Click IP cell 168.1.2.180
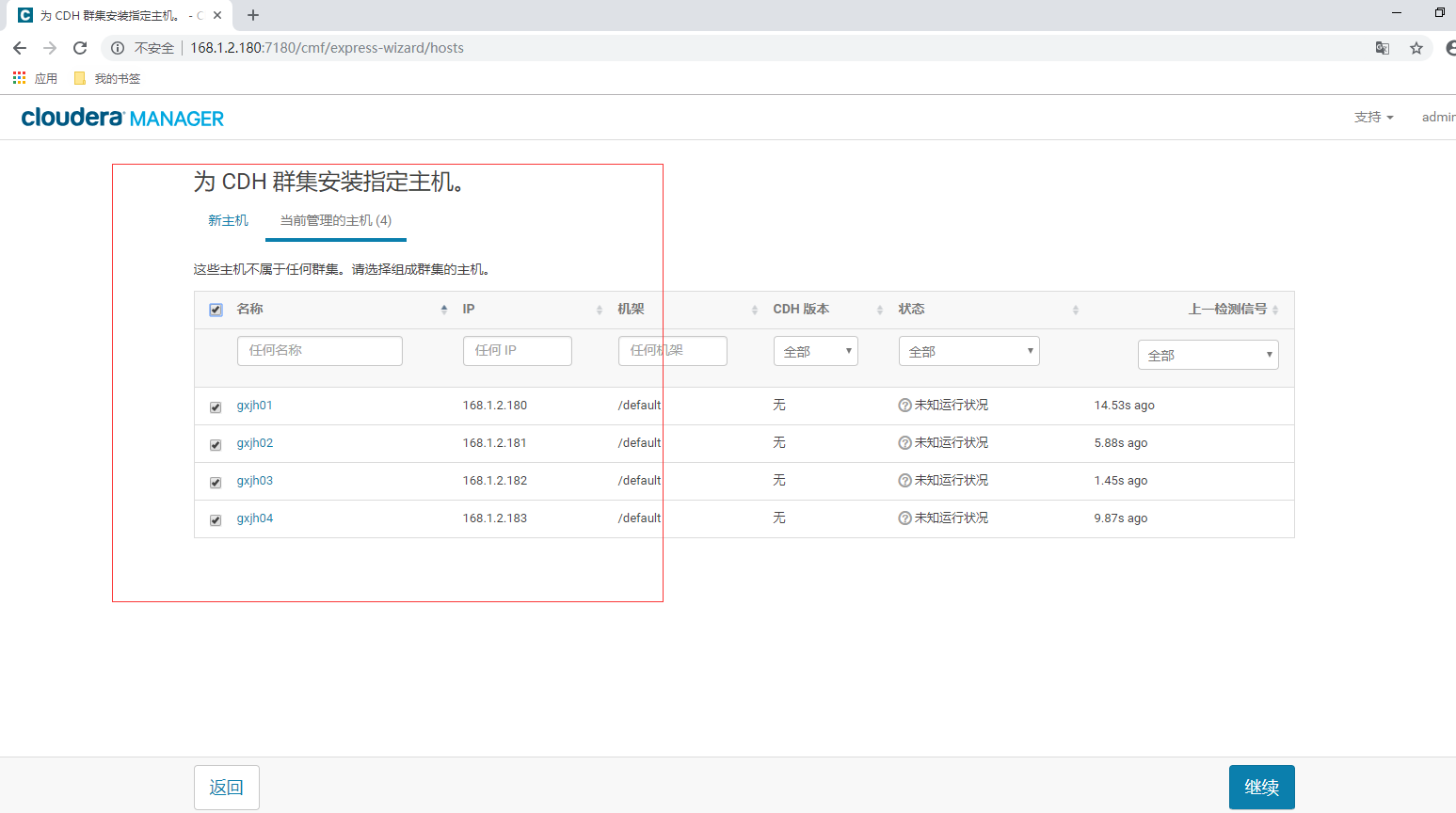 (x=495, y=406)
